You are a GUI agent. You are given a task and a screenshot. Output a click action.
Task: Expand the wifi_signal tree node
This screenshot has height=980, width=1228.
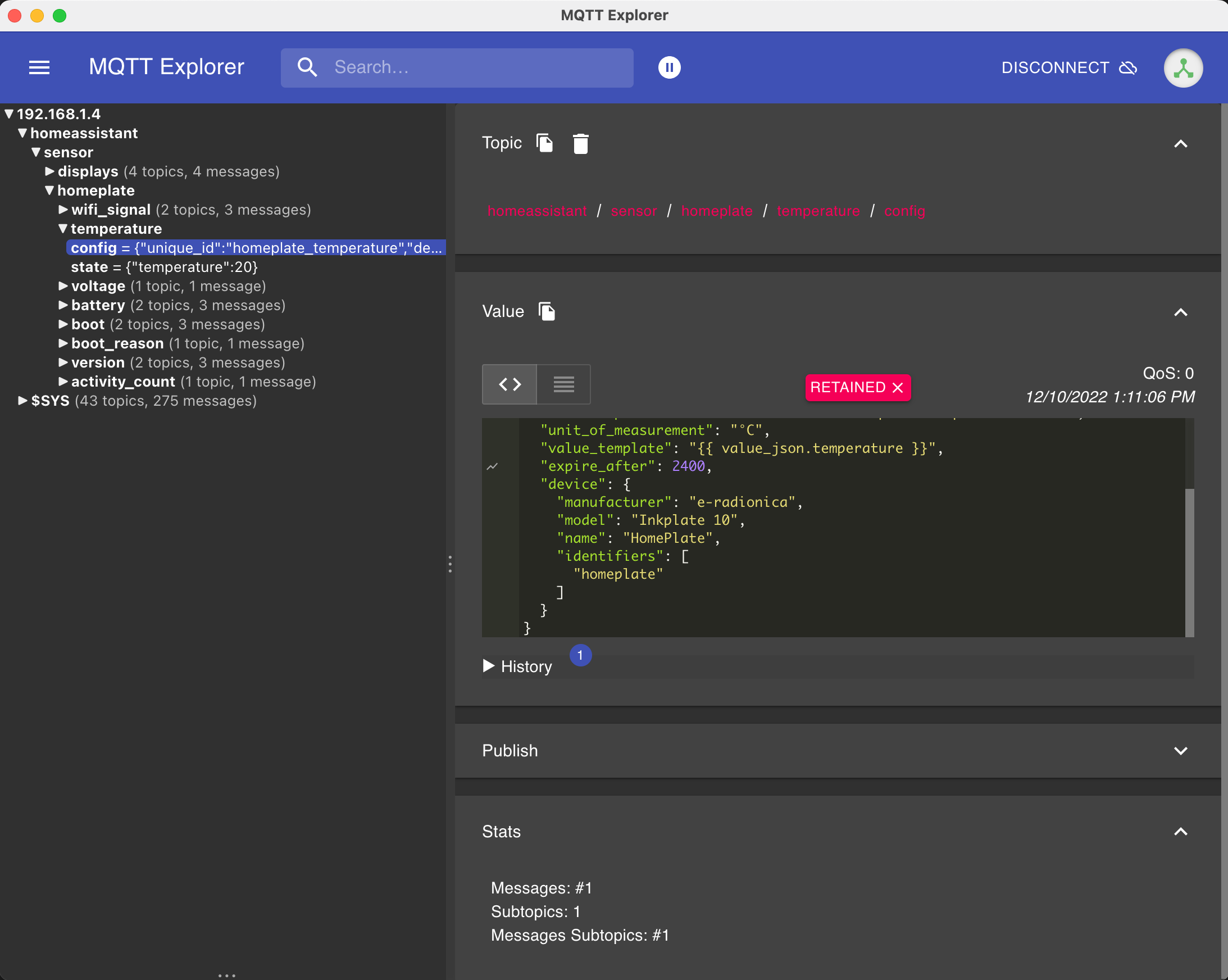(x=63, y=210)
